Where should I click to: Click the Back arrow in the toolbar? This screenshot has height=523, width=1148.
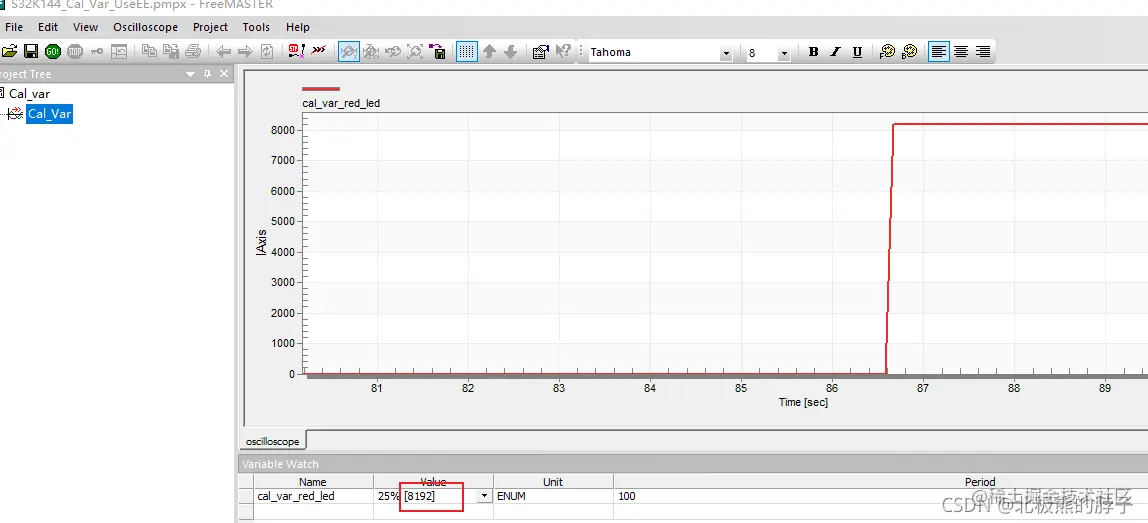pyautogui.click(x=224, y=51)
